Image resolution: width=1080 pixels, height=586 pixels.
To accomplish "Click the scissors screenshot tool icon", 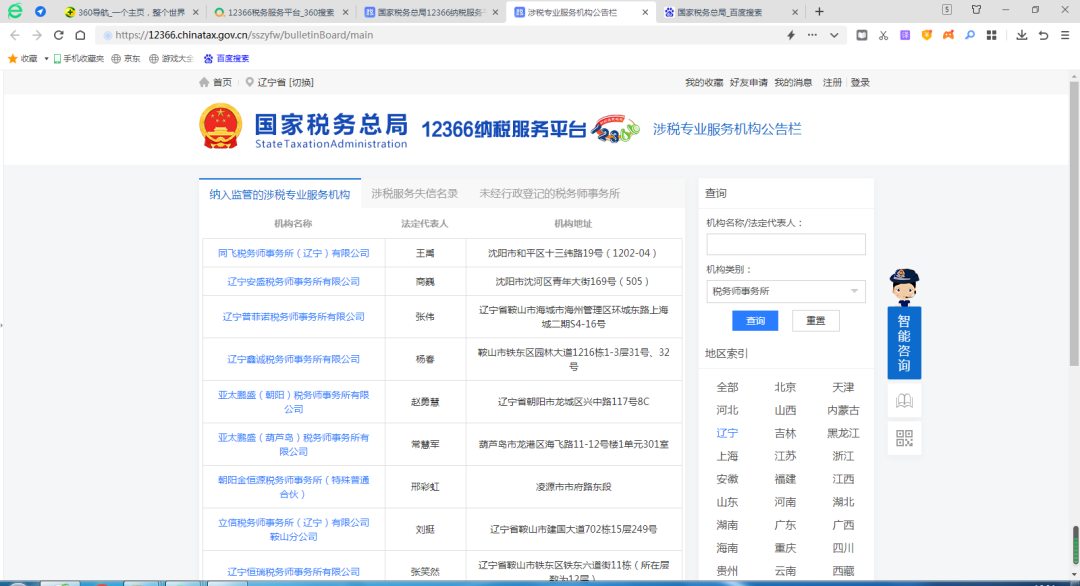I will tap(883, 35).
